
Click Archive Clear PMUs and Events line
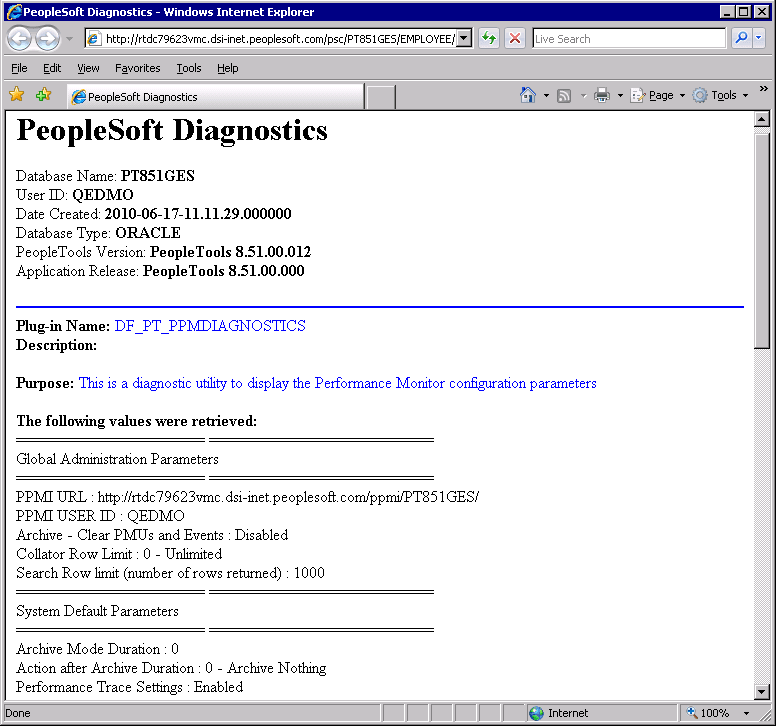pos(152,535)
